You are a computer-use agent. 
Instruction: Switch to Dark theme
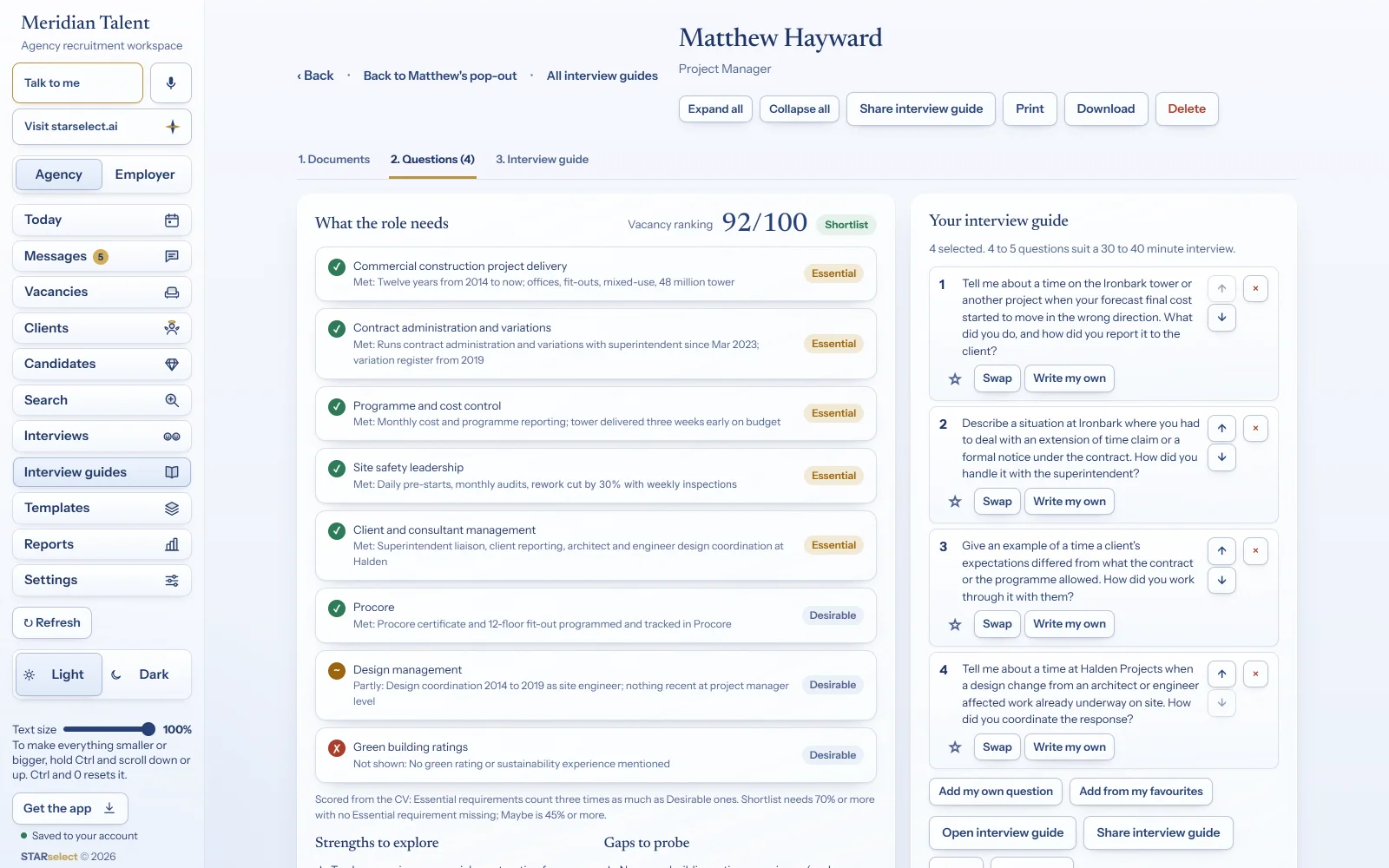[x=145, y=674]
